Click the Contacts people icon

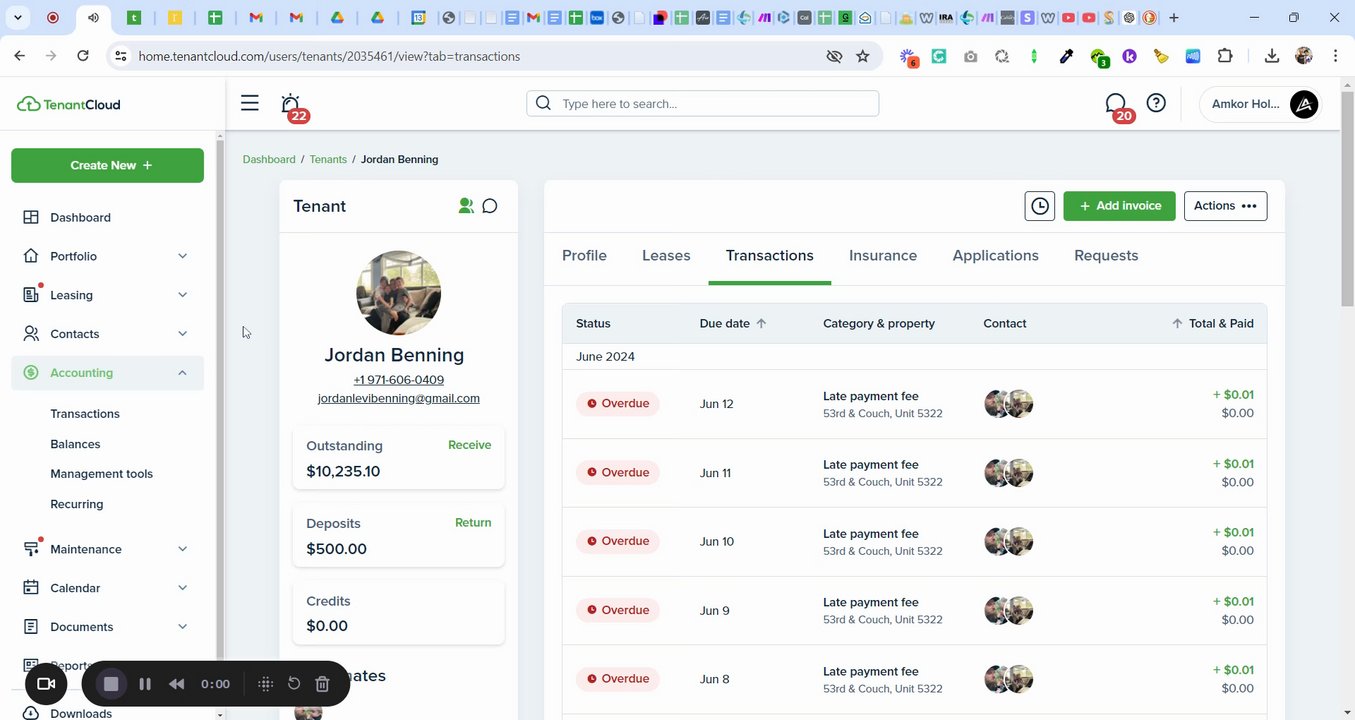31,334
